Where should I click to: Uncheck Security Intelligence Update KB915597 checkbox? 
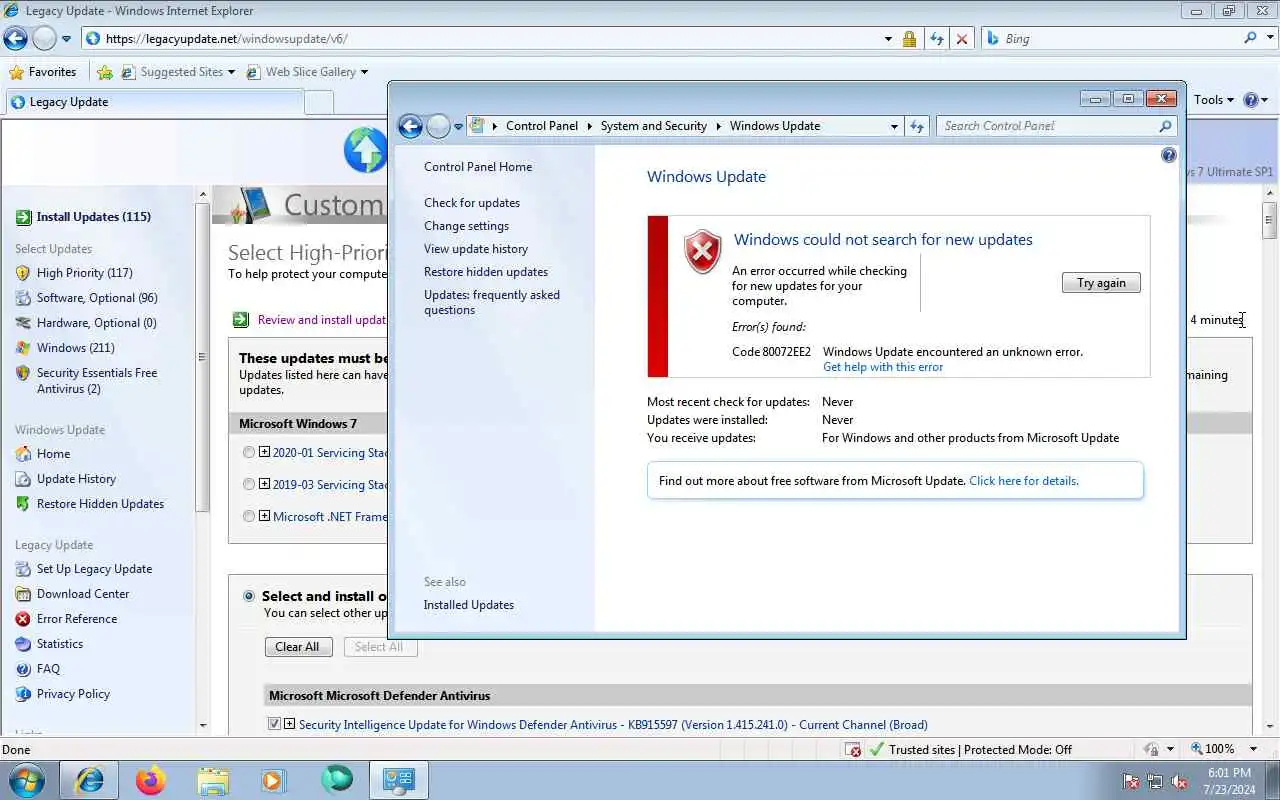pos(274,724)
